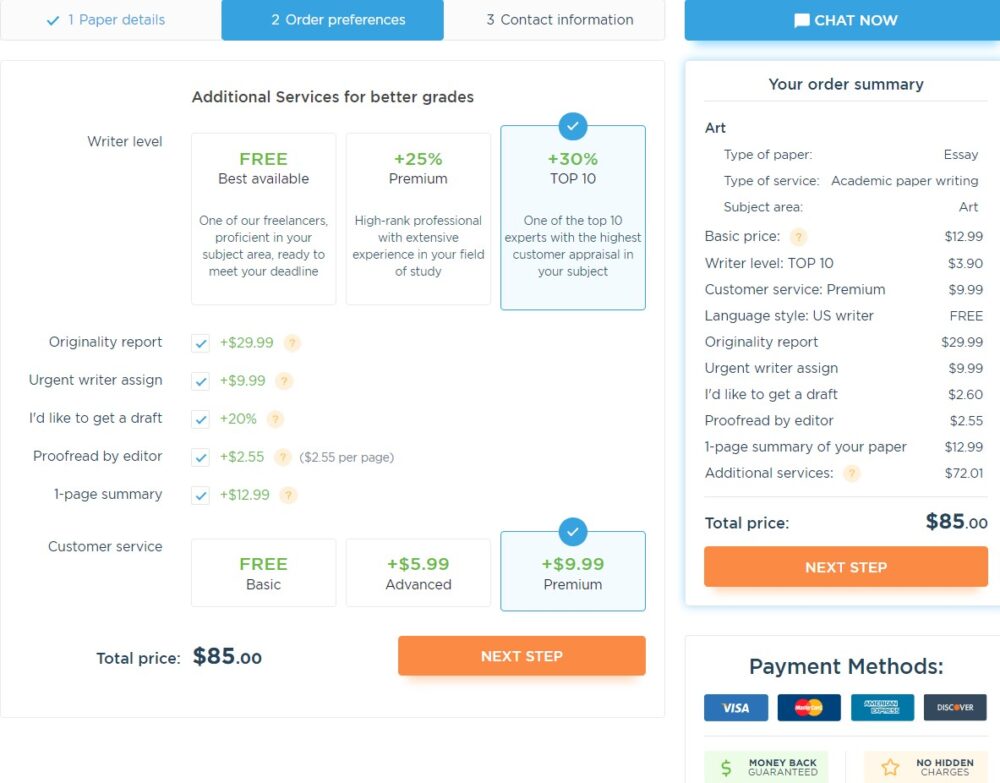Open help icon beside 1-page summary +$12.99
The height and width of the screenshot is (783, 1000).
[x=288, y=495]
